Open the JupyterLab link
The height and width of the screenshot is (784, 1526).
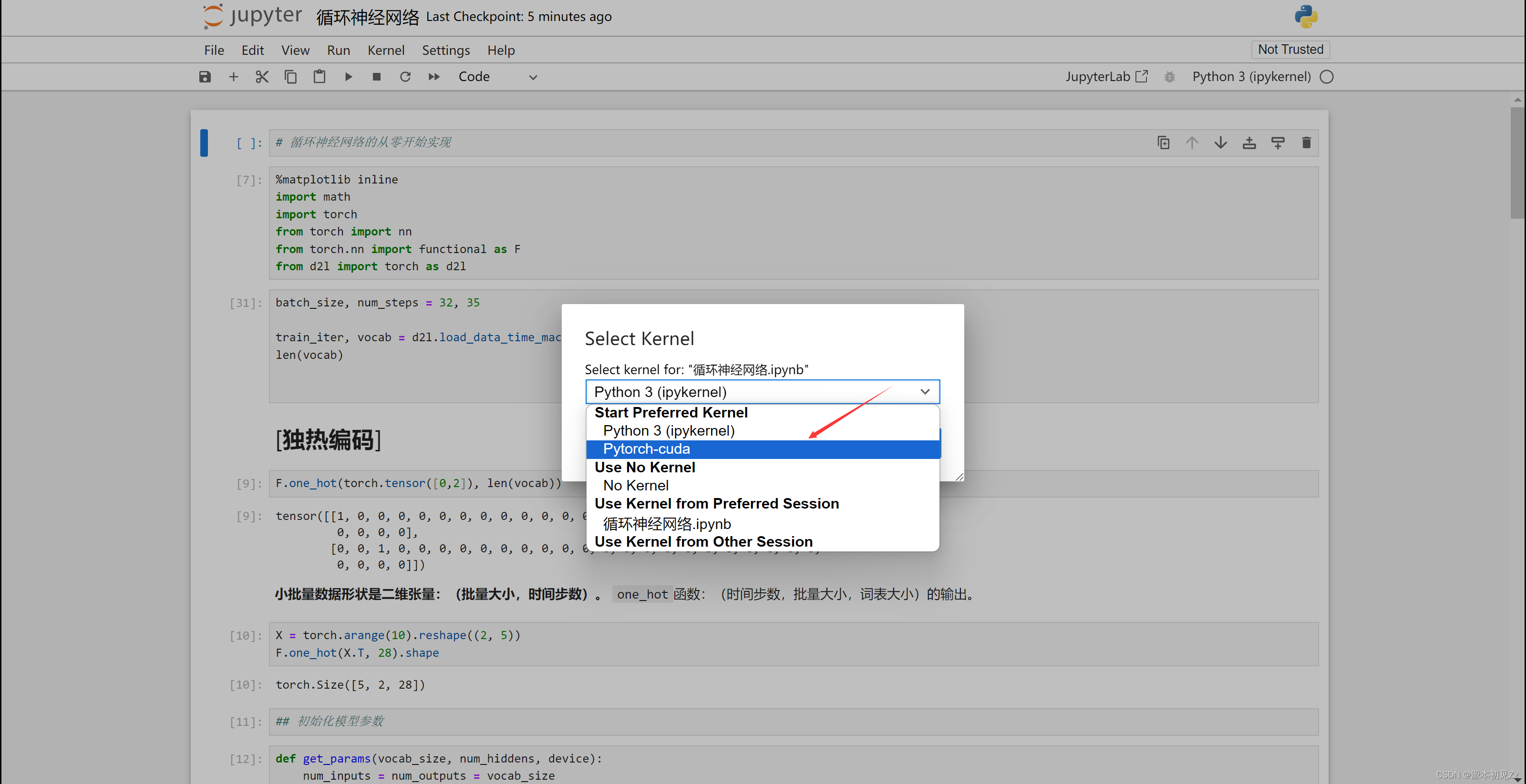[x=1106, y=77]
